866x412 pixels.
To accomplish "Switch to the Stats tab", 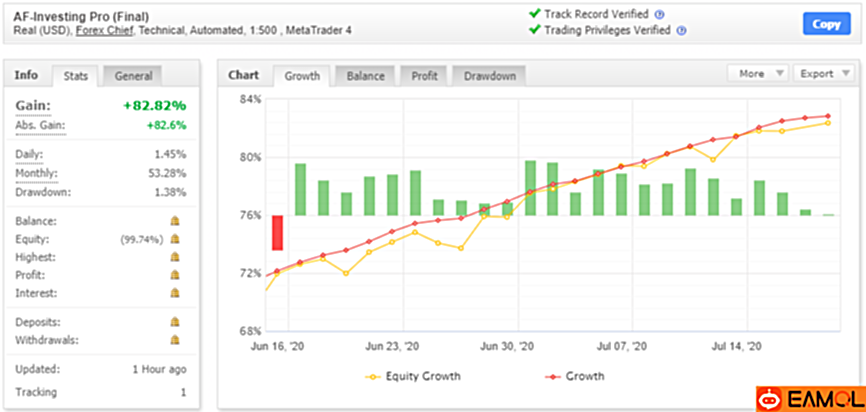I will tap(75, 75).
